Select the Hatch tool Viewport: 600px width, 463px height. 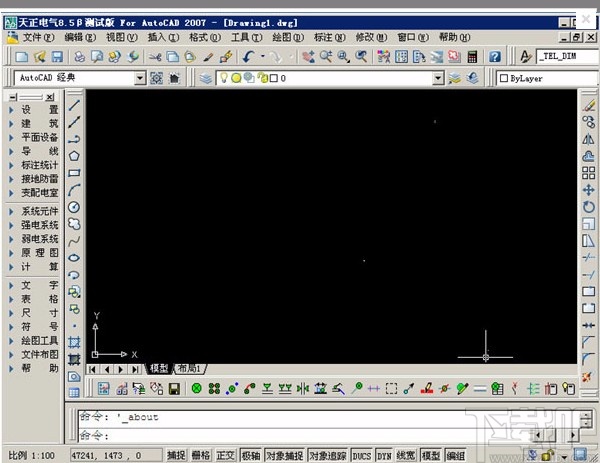coord(74,342)
